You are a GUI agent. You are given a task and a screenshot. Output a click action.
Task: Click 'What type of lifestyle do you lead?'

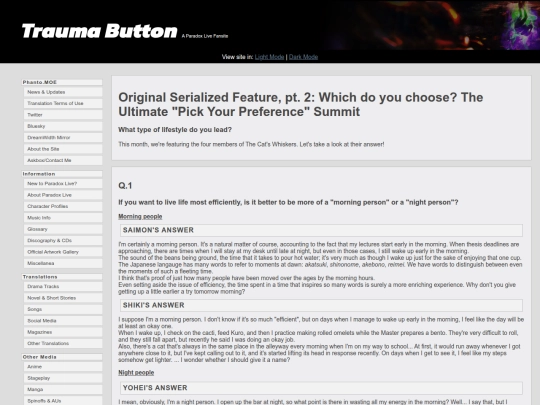pyautogui.click(x=175, y=130)
